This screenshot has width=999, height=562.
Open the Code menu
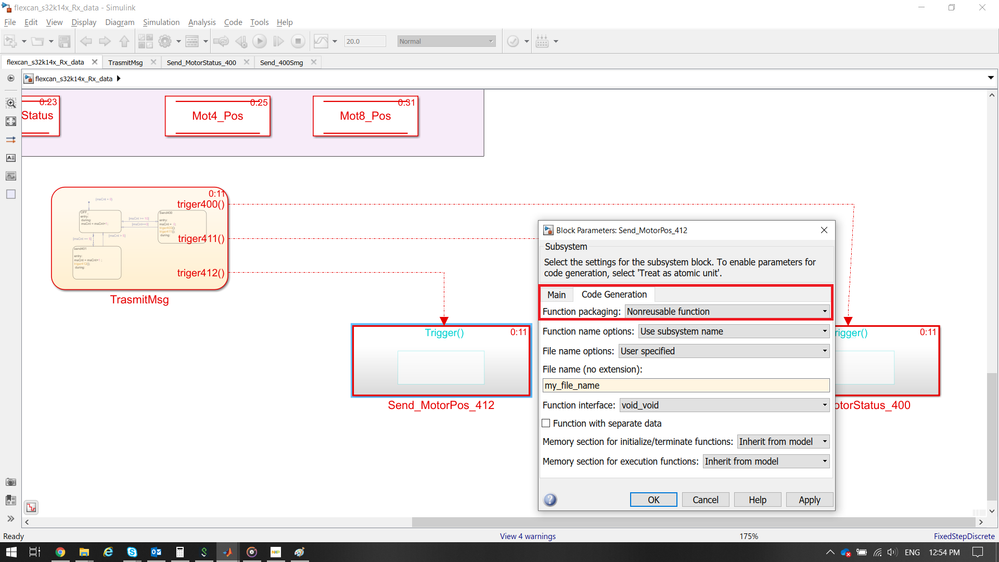(233, 22)
